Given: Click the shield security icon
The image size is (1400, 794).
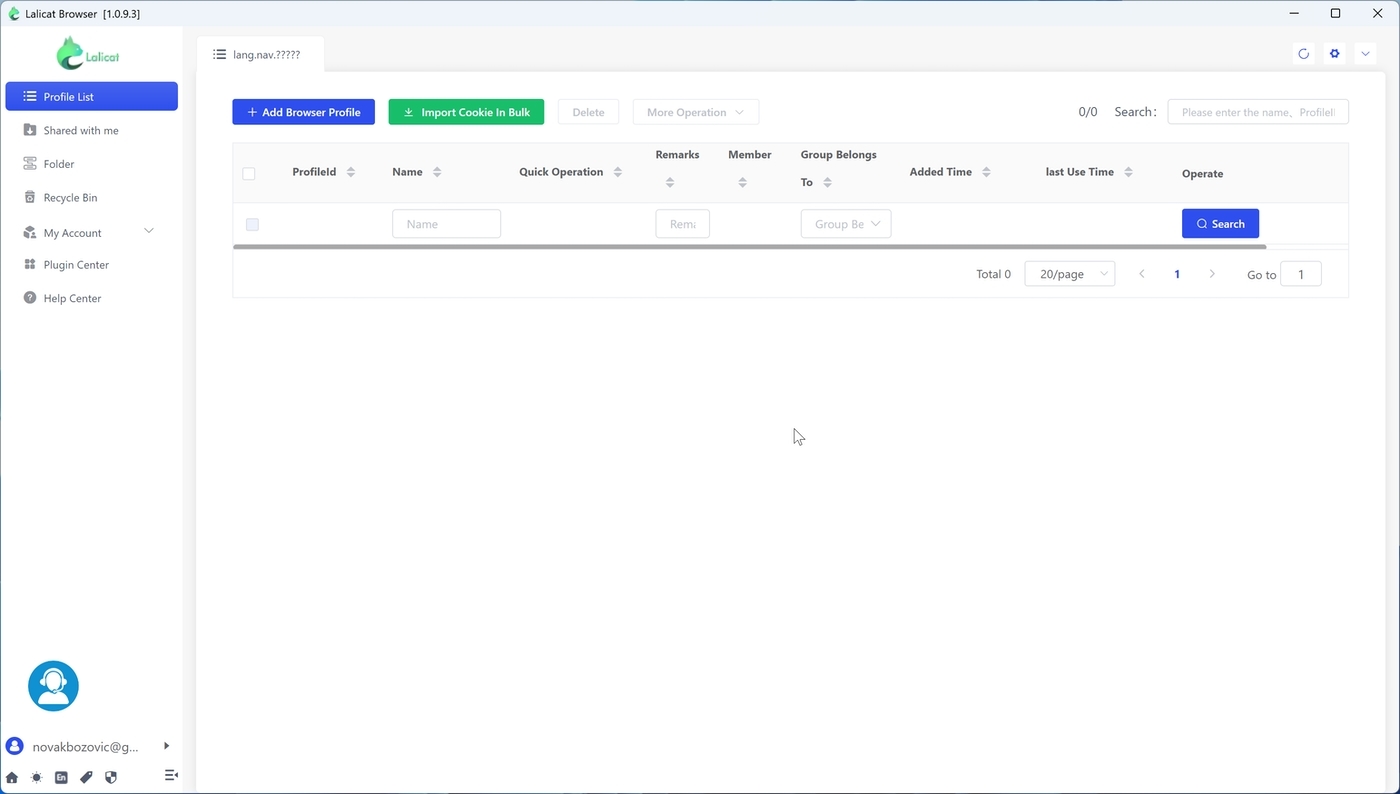Looking at the screenshot, I should (x=111, y=777).
